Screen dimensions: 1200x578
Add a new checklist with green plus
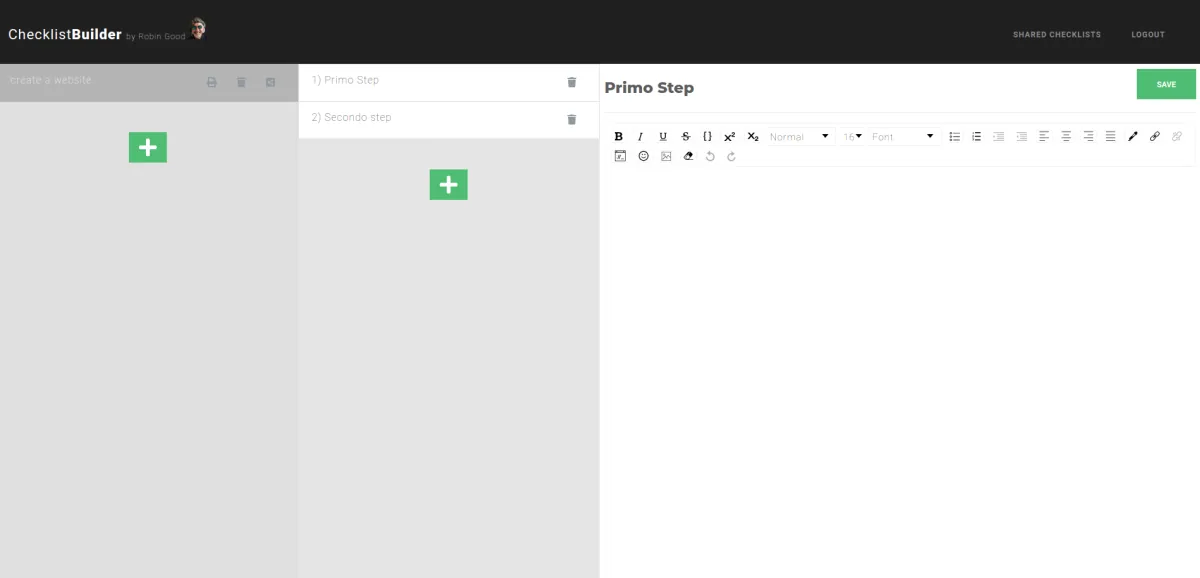(148, 147)
